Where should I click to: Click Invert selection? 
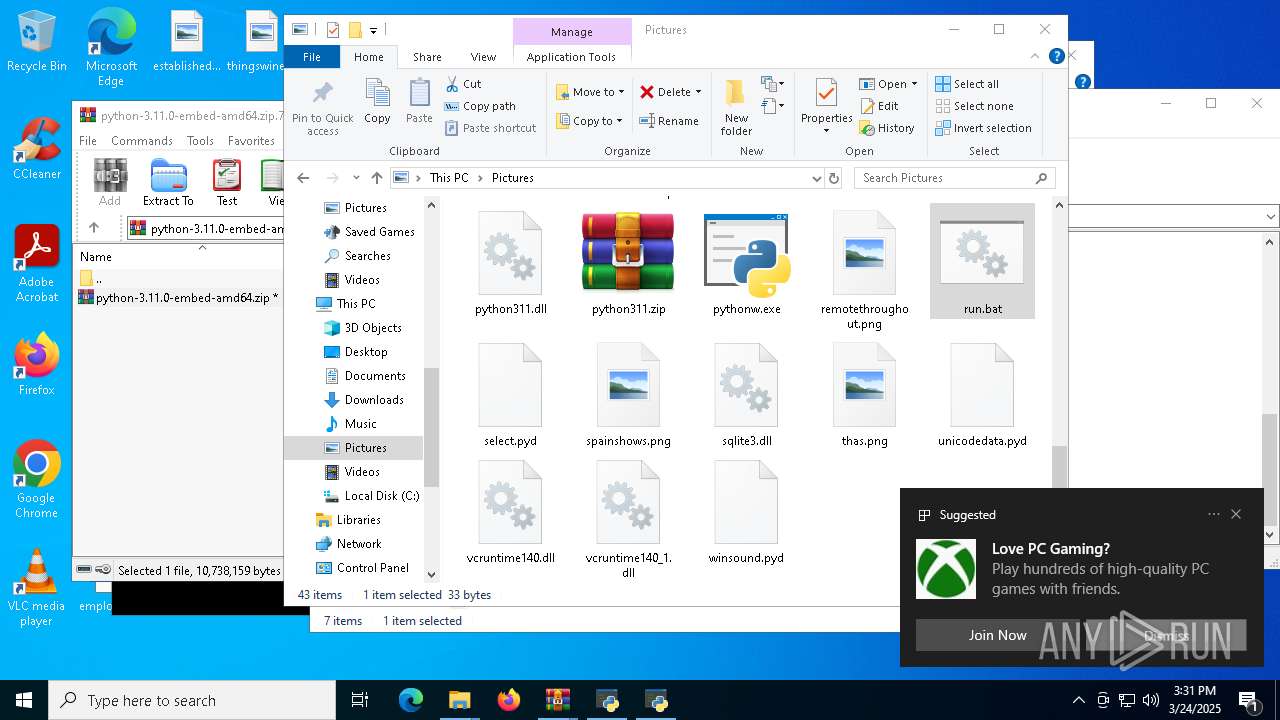click(983, 128)
